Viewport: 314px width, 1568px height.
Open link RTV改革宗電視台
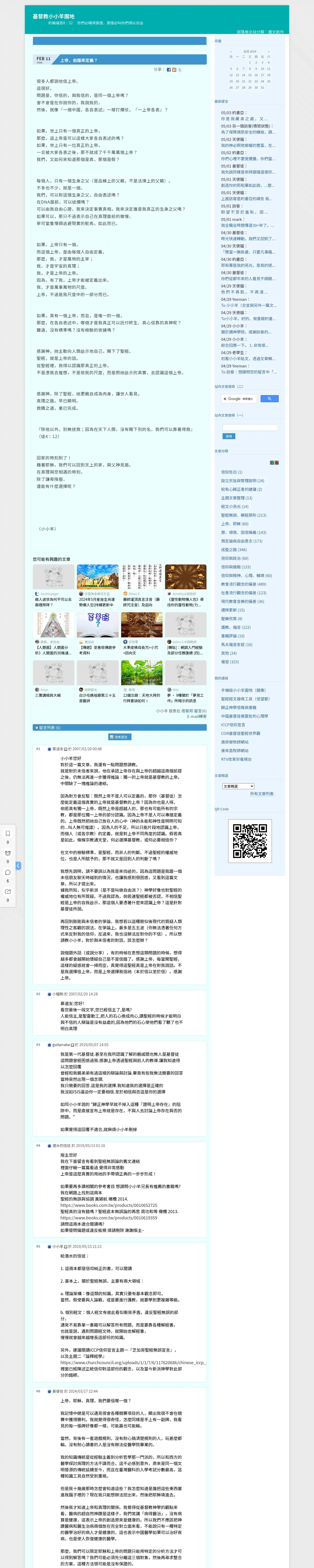236,759
